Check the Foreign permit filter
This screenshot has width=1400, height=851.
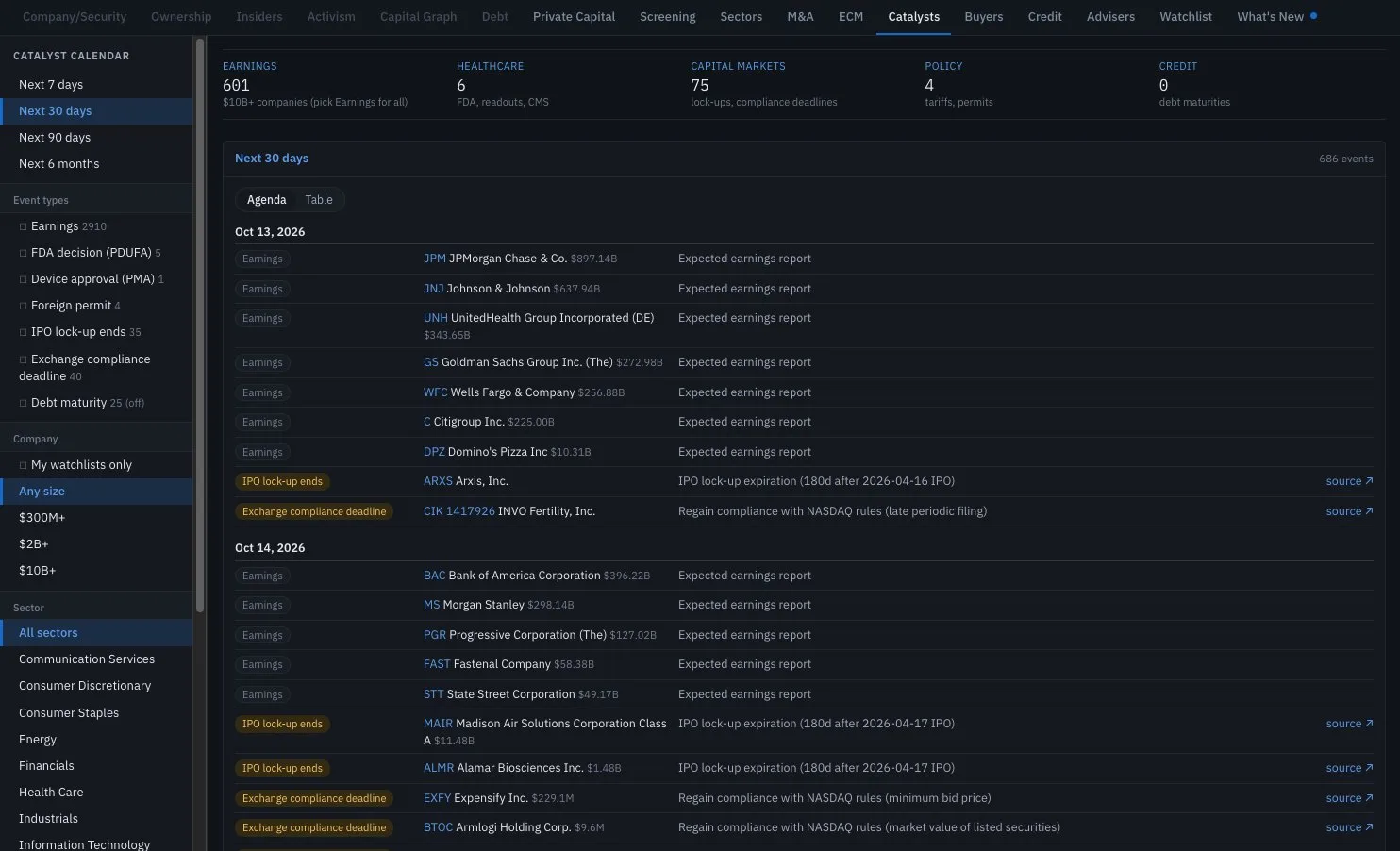(23, 306)
